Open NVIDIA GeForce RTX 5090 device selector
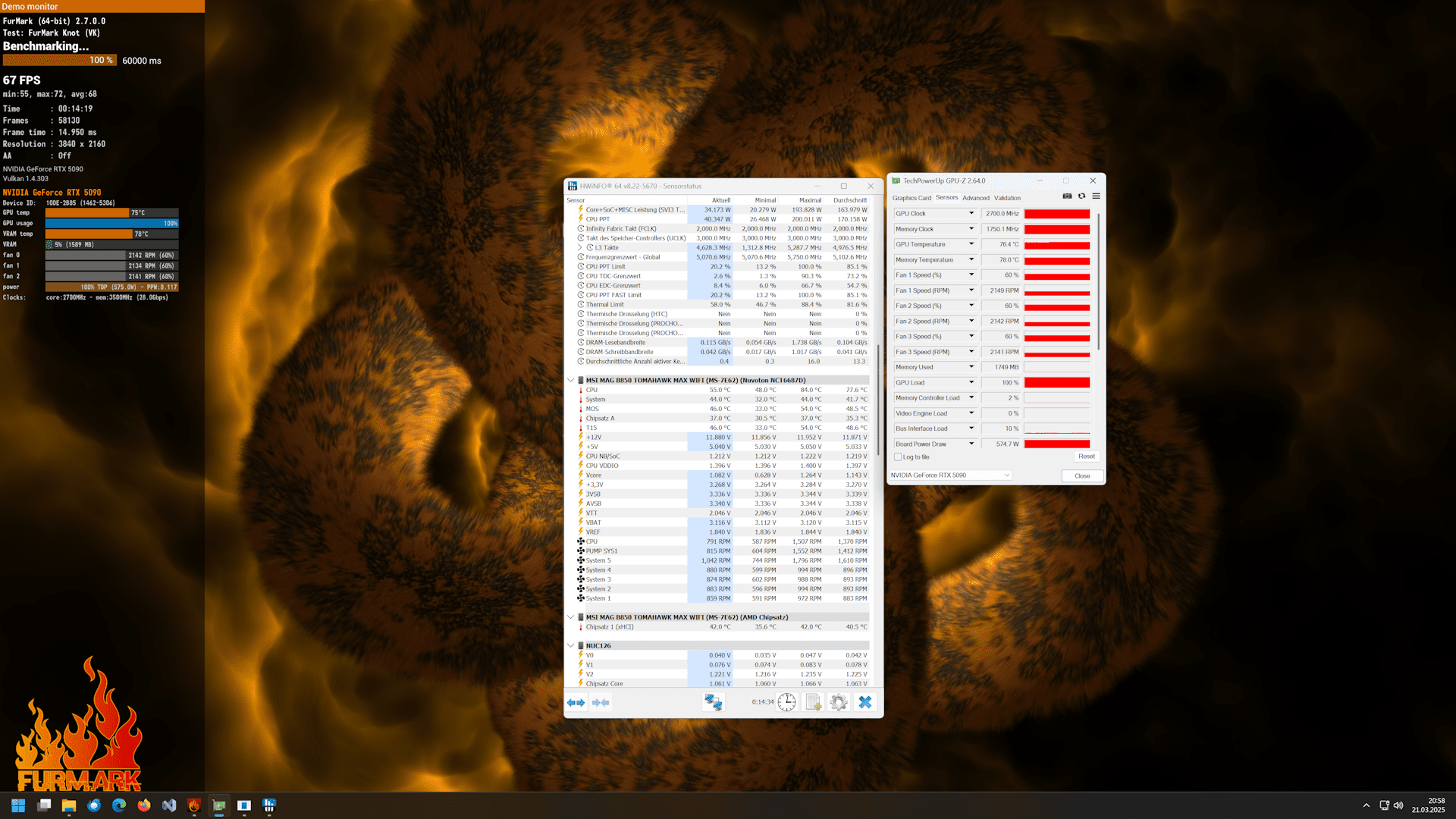1456x819 pixels. click(950, 475)
